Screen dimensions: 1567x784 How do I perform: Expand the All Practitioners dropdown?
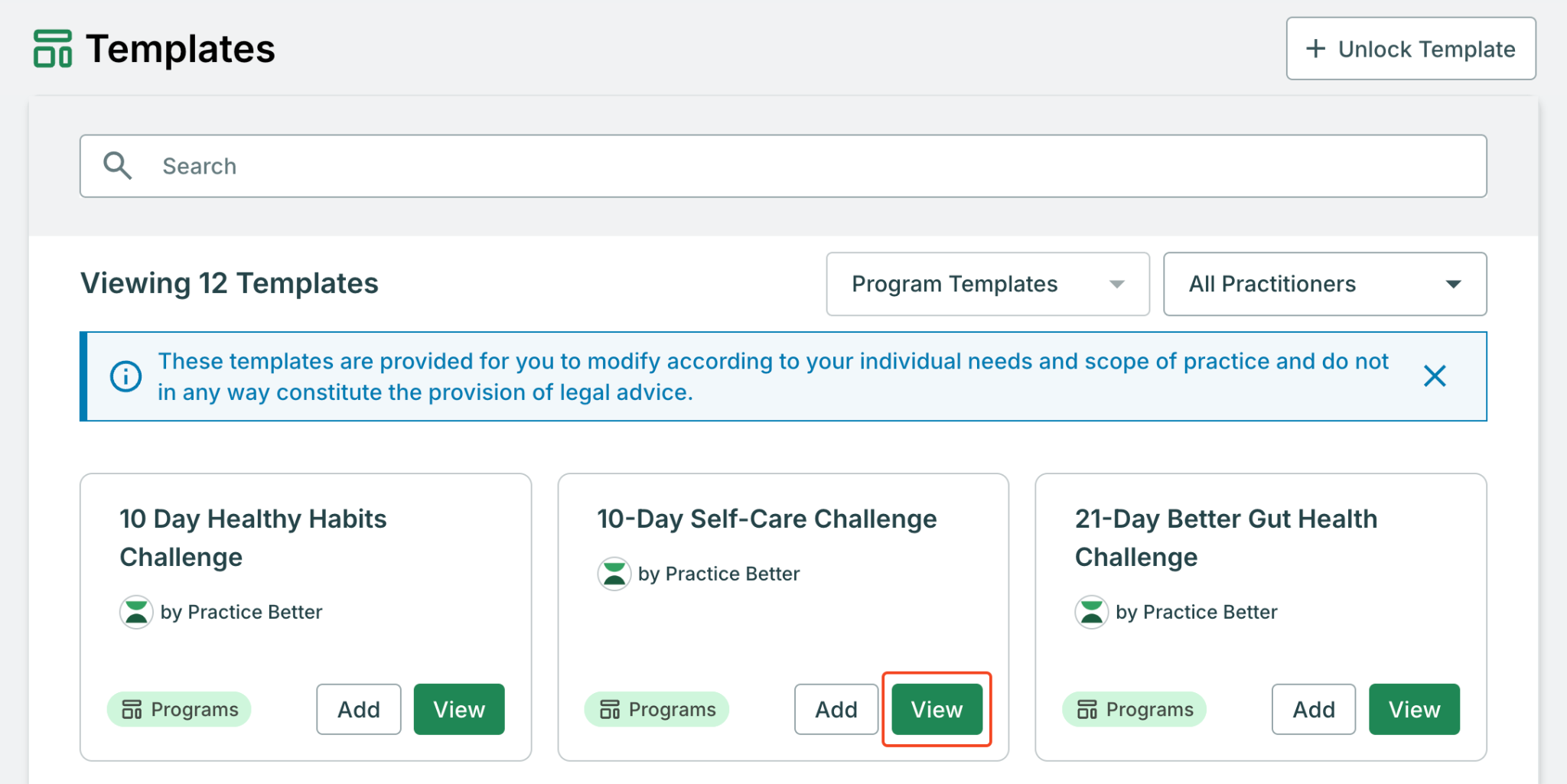coord(1324,285)
